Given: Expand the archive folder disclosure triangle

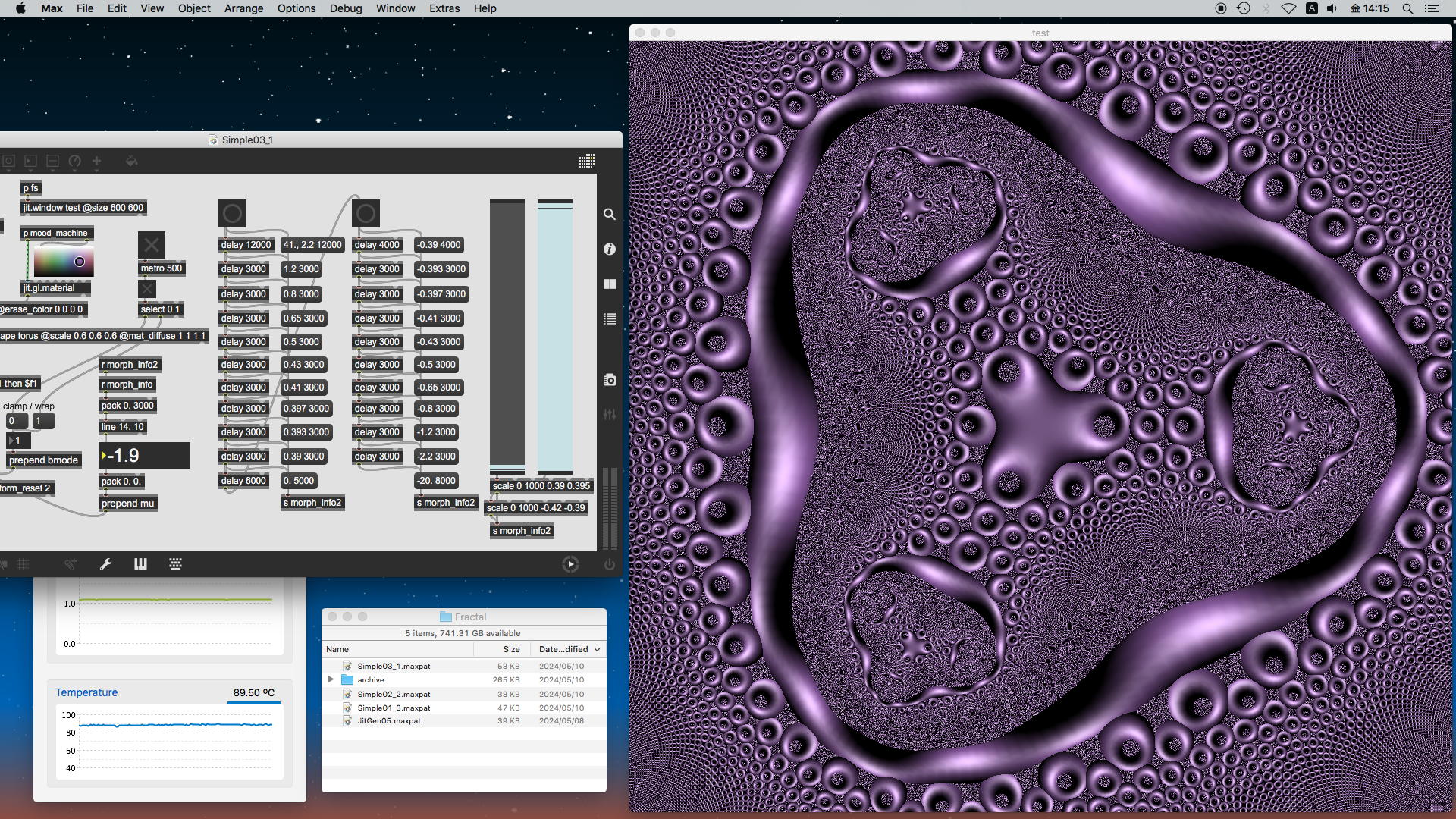Looking at the screenshot, I should (331, 679).
